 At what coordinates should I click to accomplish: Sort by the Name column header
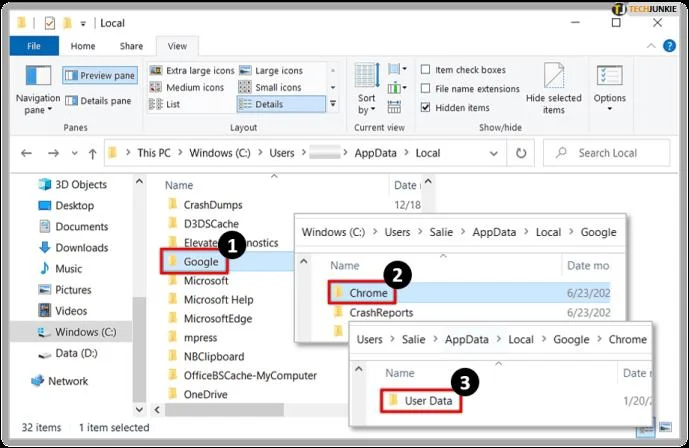[179, 185]
